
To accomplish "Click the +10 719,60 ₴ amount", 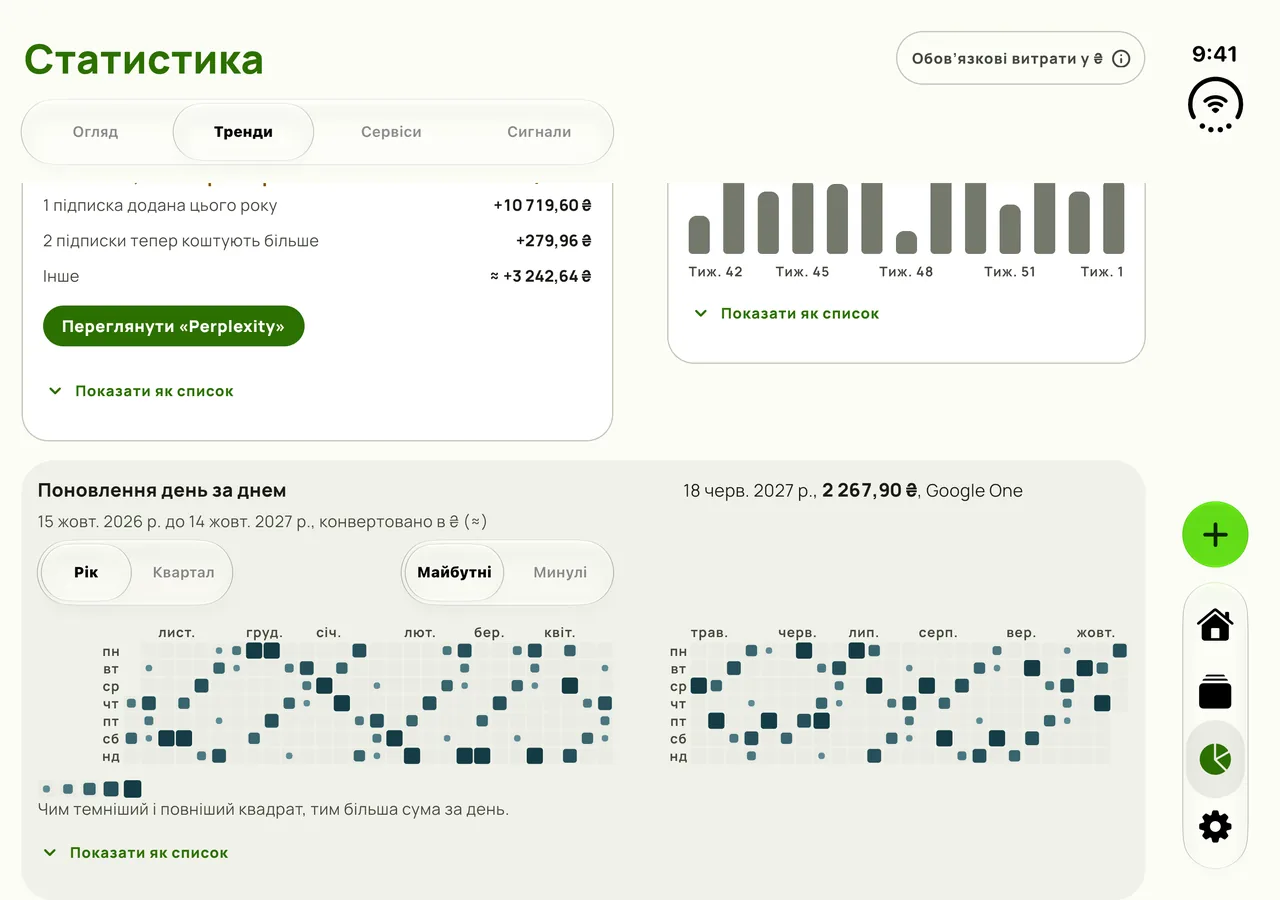I will tap(542, 205).
